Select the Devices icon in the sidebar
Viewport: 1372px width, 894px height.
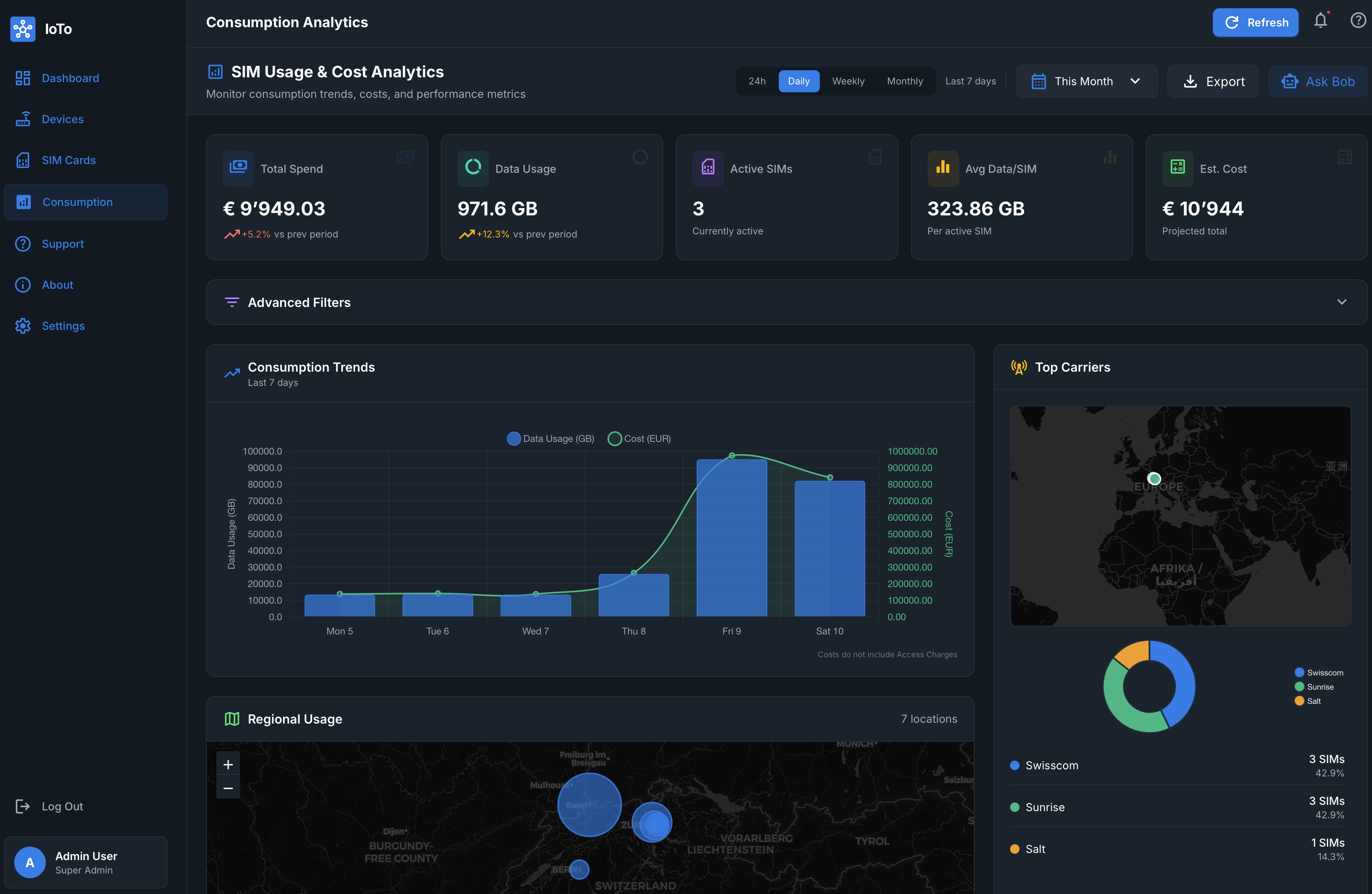[x=22, y=119]
